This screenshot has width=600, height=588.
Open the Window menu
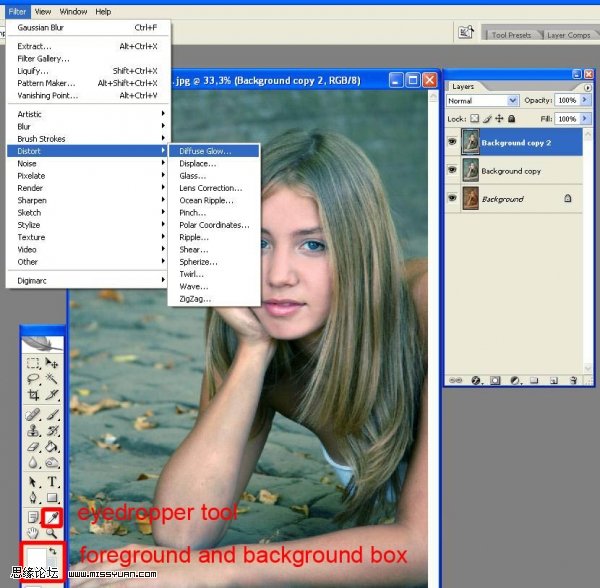coord(73,12)
